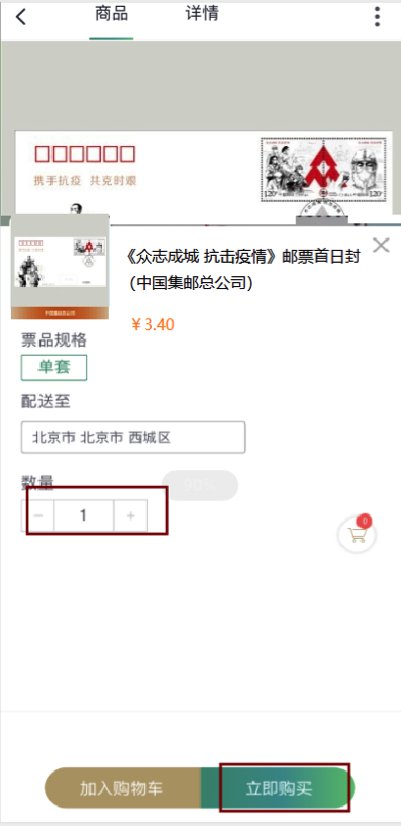Open the three-dot more options menu
The width and height of the screenshot is (401, 826).
(x=377, y=16)
